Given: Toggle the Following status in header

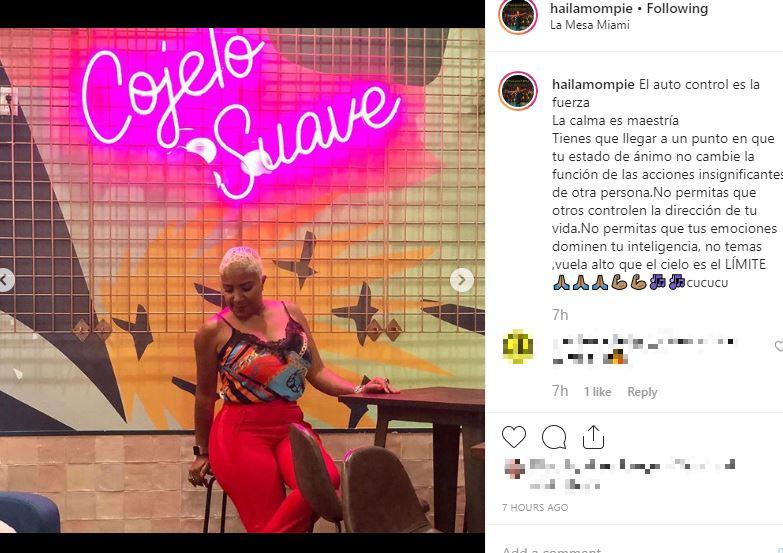Looking at the screenshot, I should pos(677,8).
